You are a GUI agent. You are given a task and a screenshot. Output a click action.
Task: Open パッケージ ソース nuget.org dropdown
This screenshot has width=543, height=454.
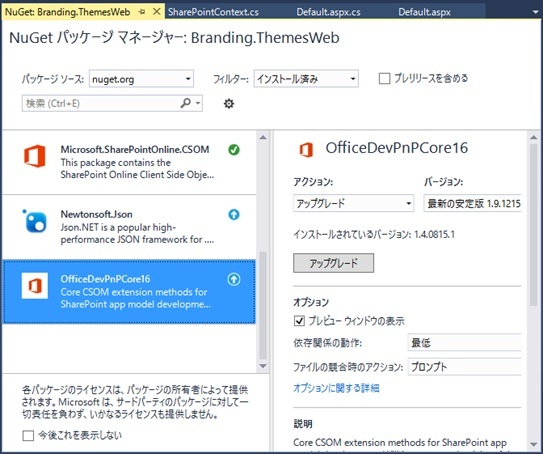coord(141,79)
